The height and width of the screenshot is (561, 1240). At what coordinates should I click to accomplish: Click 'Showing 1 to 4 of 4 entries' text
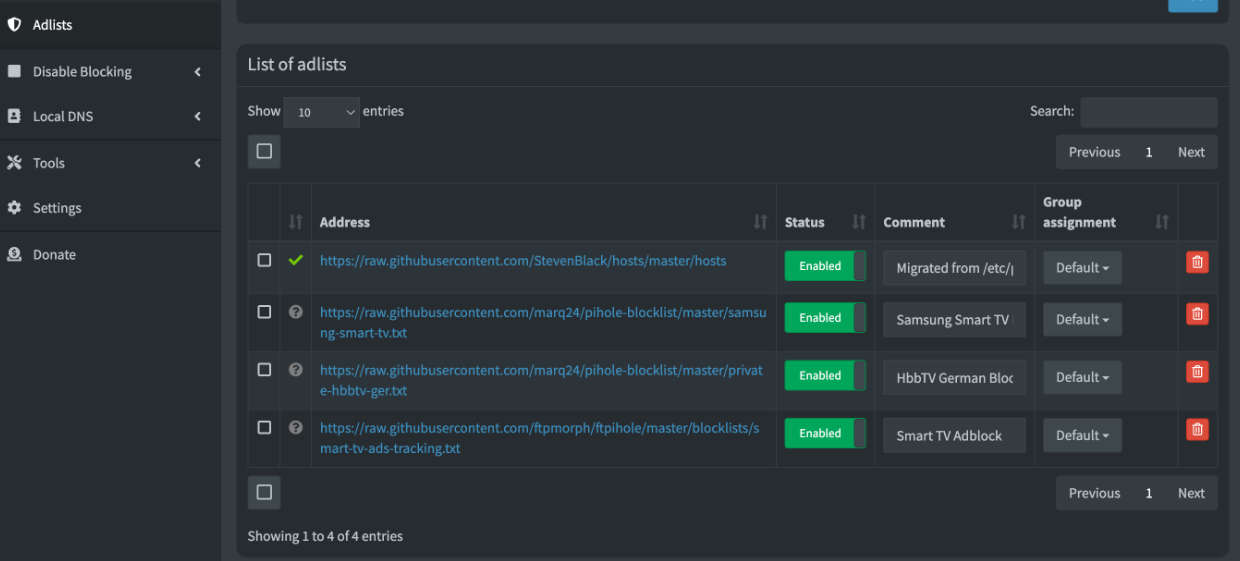325,536
